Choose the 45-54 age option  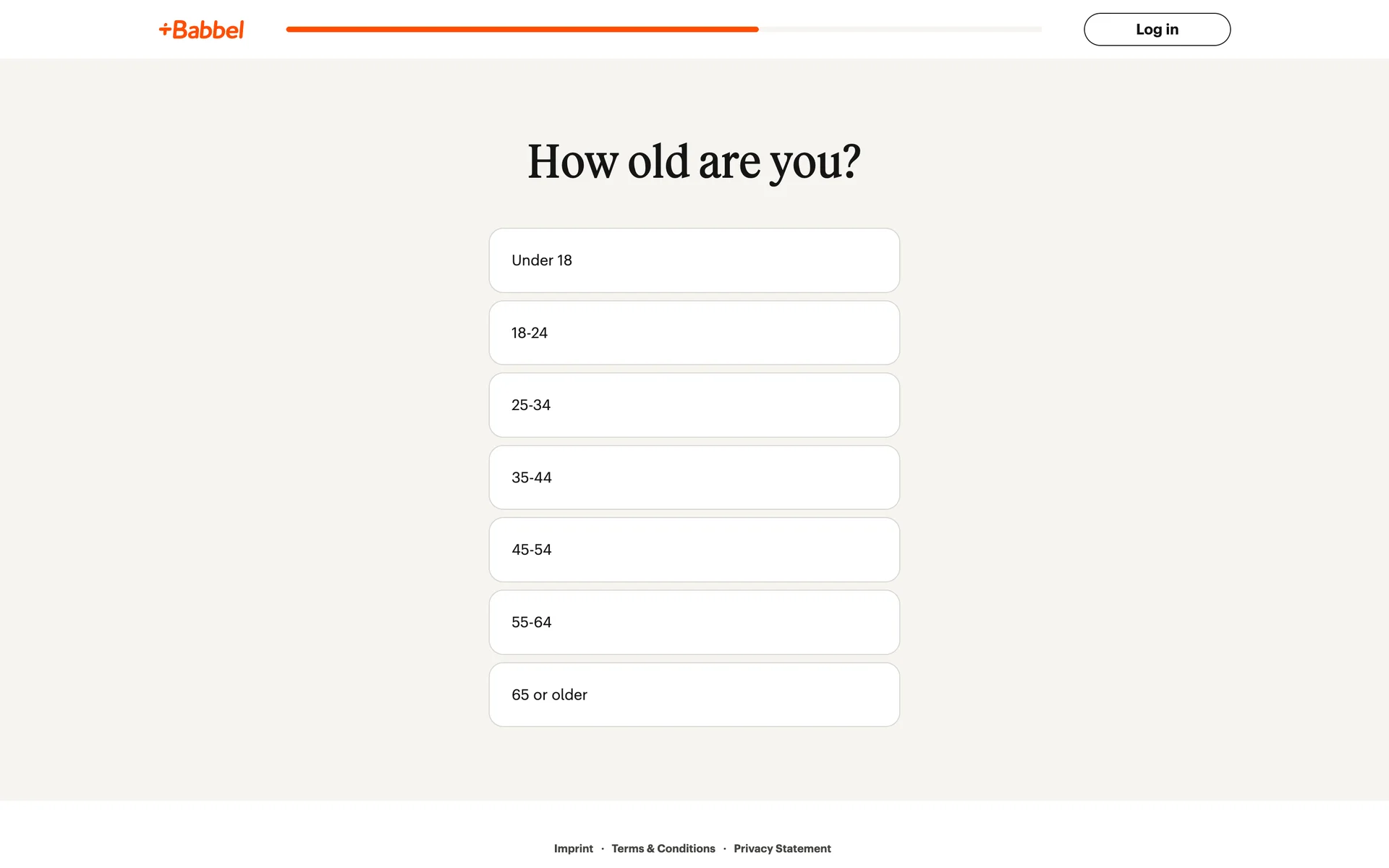[x=694, y=550]
